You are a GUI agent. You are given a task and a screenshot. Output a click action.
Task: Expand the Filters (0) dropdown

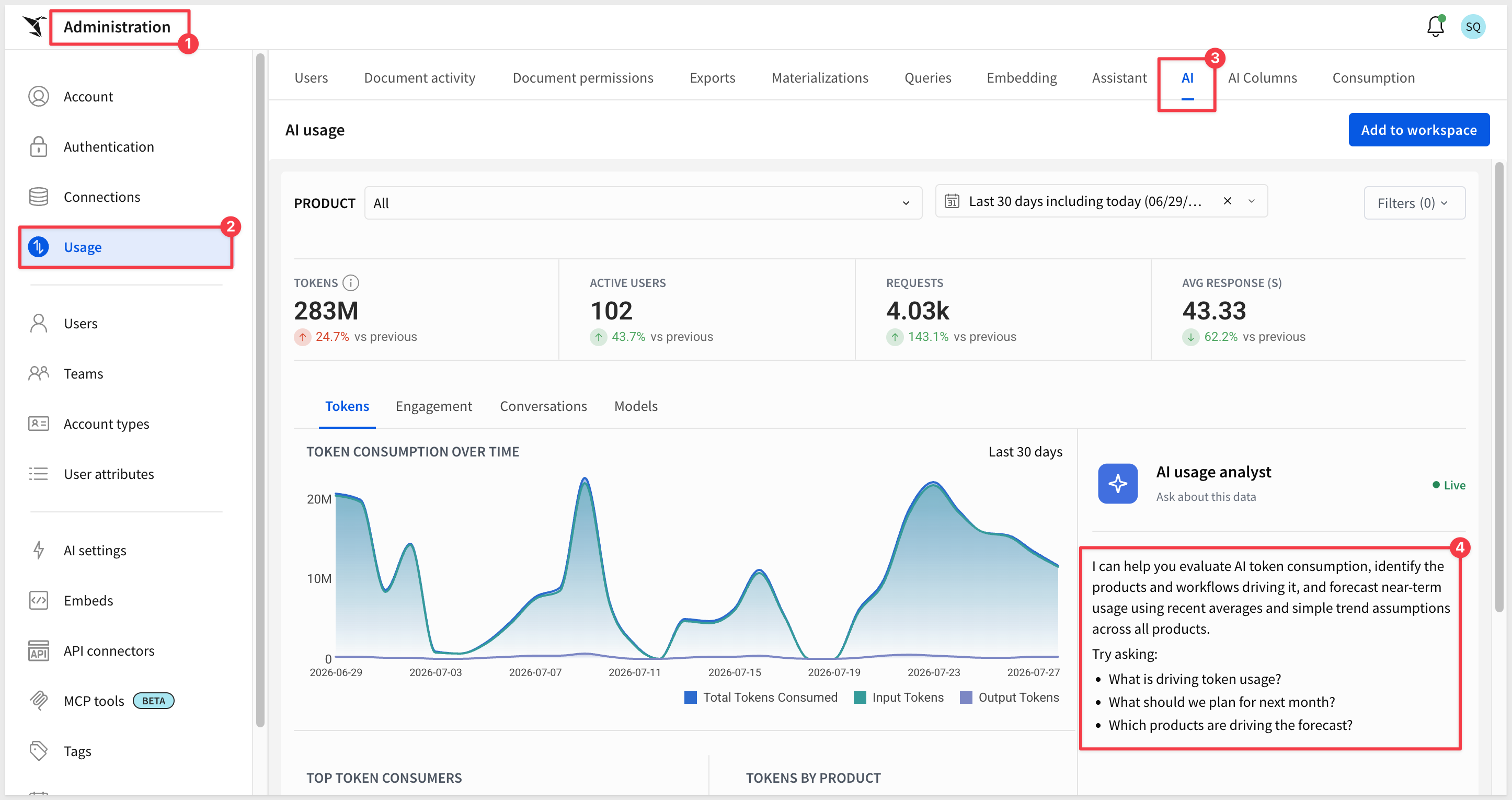(x=1414, y=203)
